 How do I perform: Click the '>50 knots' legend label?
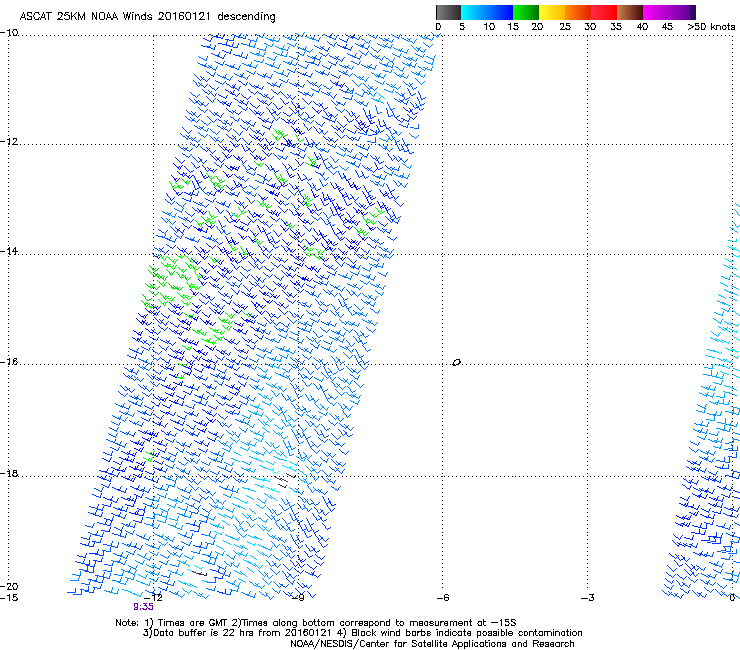[711, 27]
